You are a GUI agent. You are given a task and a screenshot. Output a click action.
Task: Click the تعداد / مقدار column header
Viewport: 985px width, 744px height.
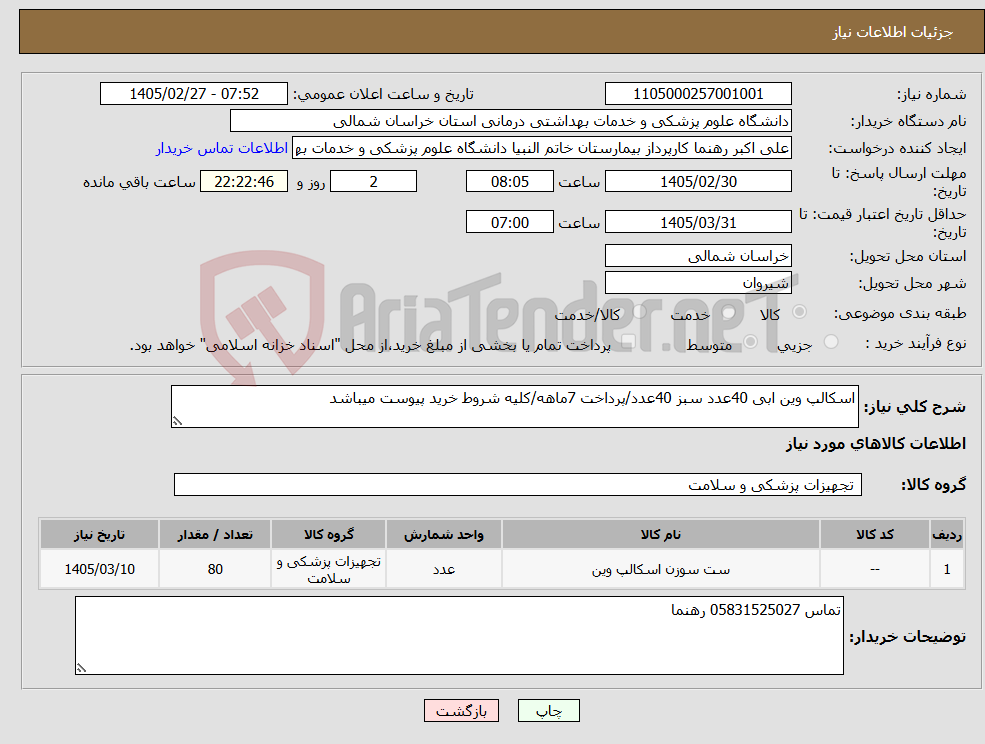[215, 534]
